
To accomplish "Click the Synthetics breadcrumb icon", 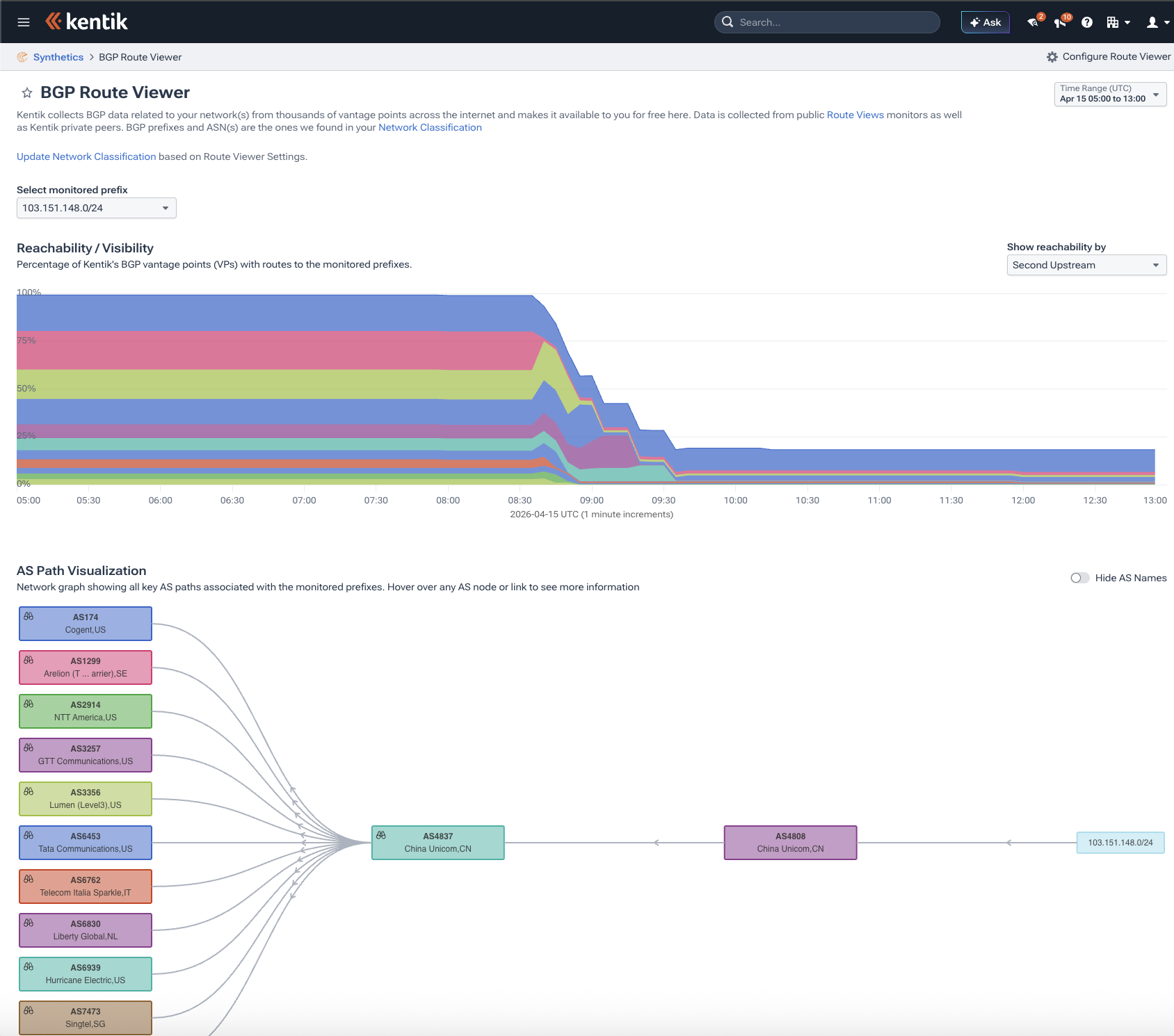I will coord(22,57).
